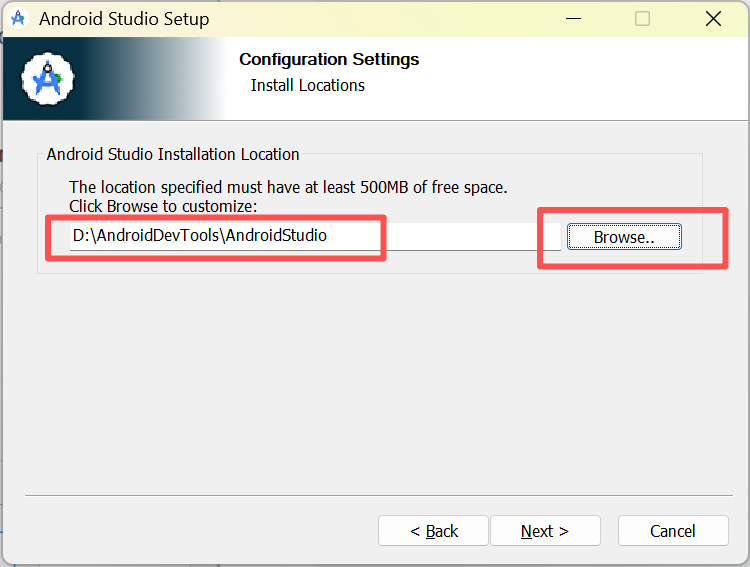Click the Install Locations subtitle
This screenshot has width=750, height=567.
coord(308,85)
